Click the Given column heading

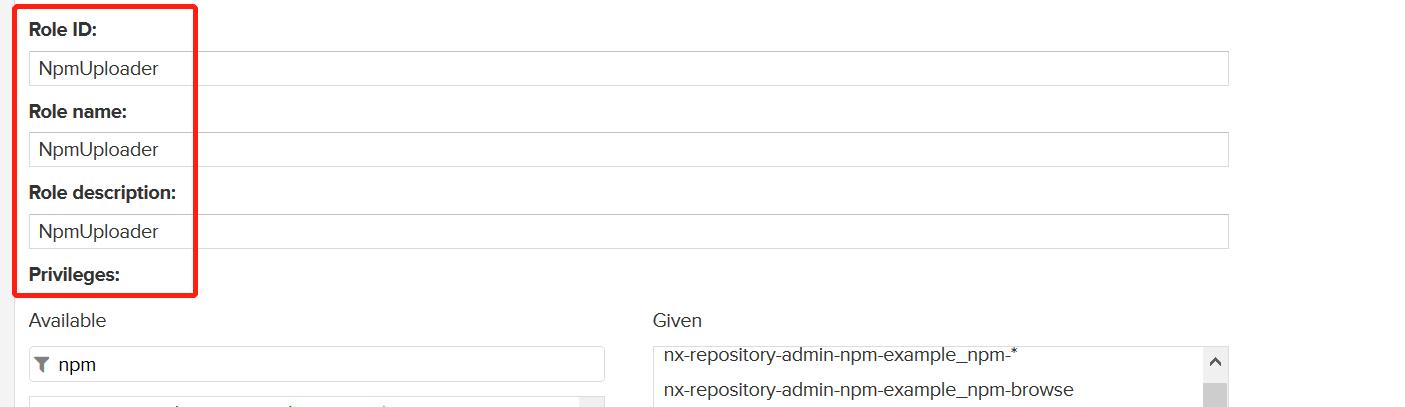point(677,321)
